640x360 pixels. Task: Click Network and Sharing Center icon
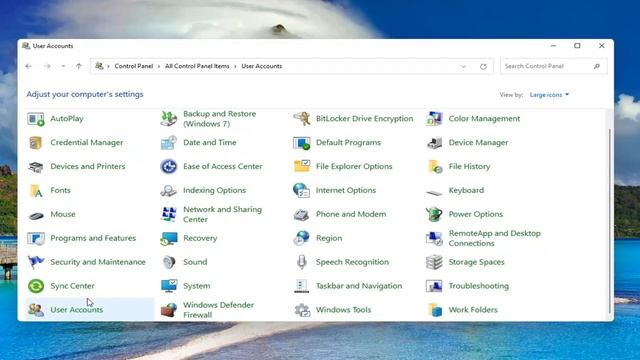click(x=169, y=214)
